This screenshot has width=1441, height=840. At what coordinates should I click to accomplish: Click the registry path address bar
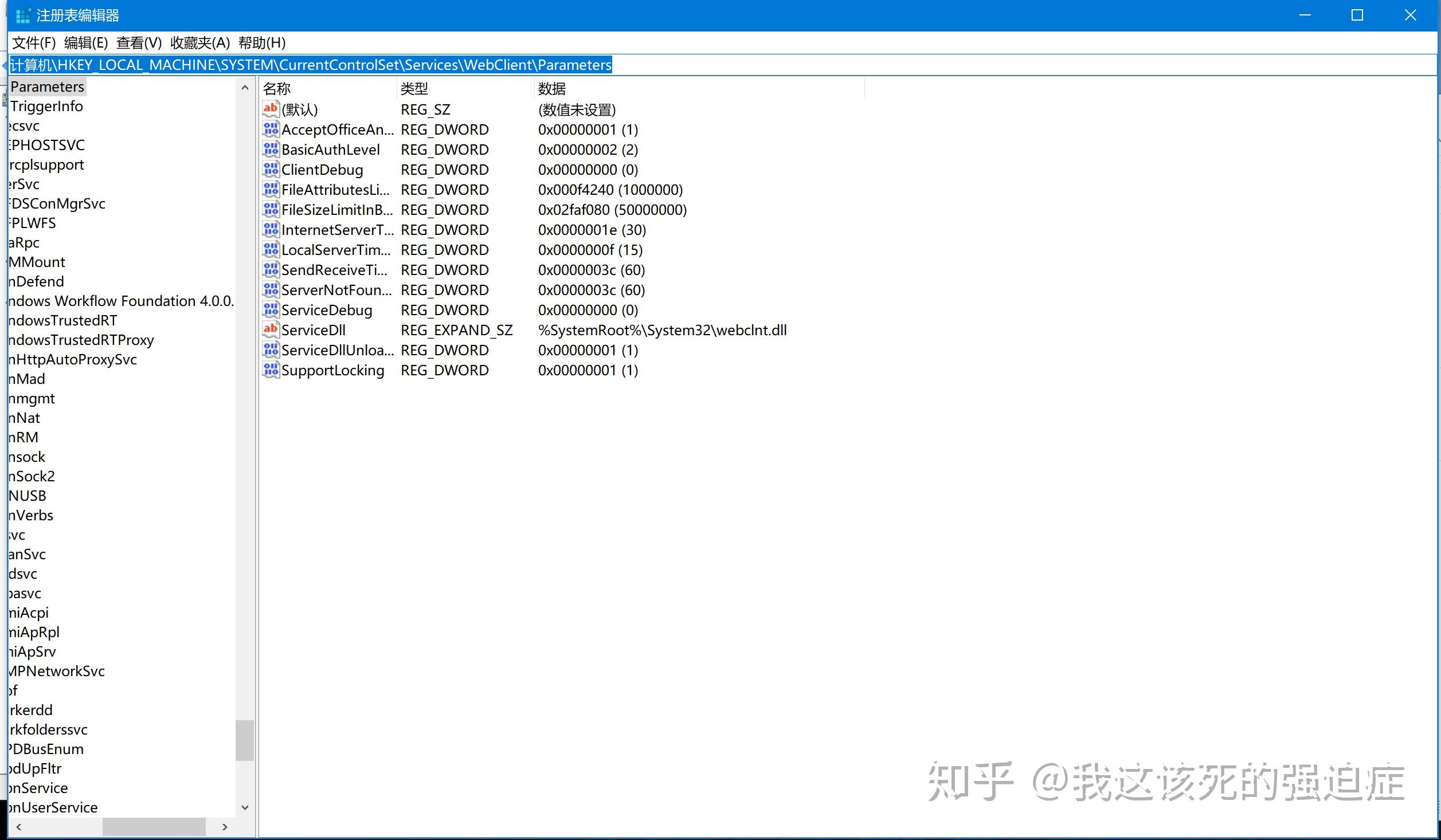pyautogui.click(x=722, y=65)
